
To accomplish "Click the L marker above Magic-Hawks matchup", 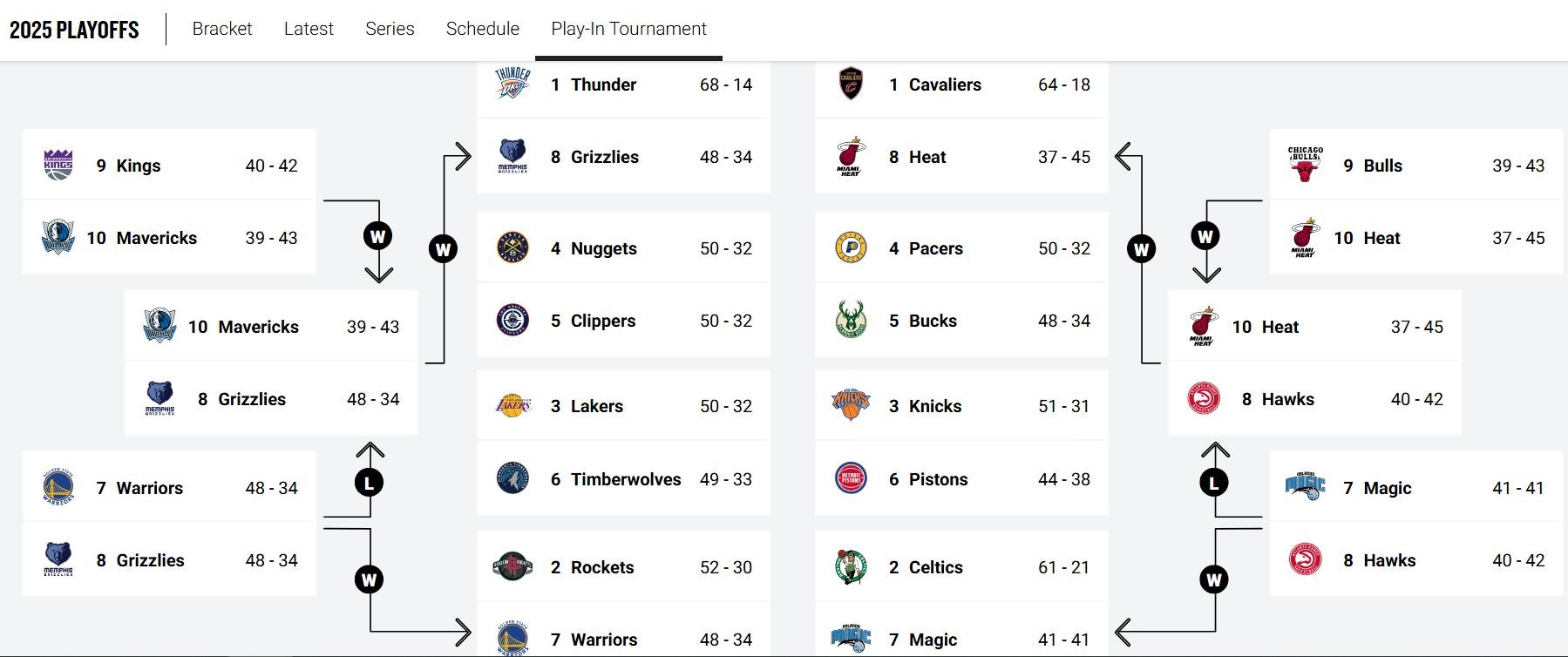I will tap(1214, 482).
